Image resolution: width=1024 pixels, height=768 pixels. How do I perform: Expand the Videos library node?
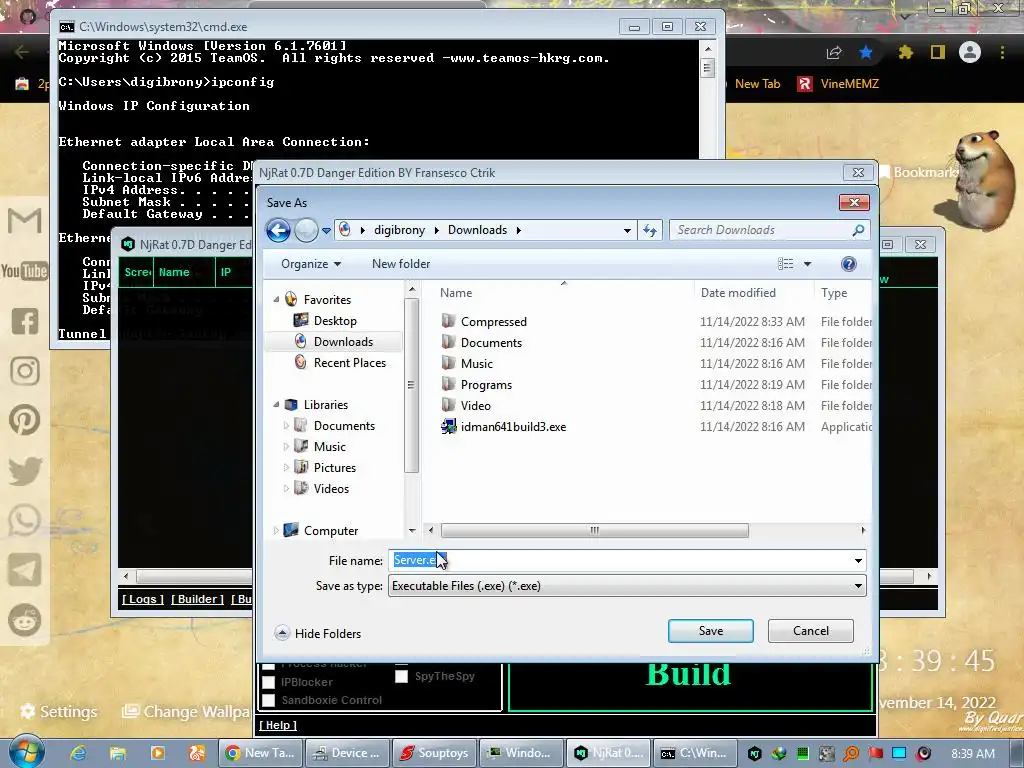(x=286, y=488)
